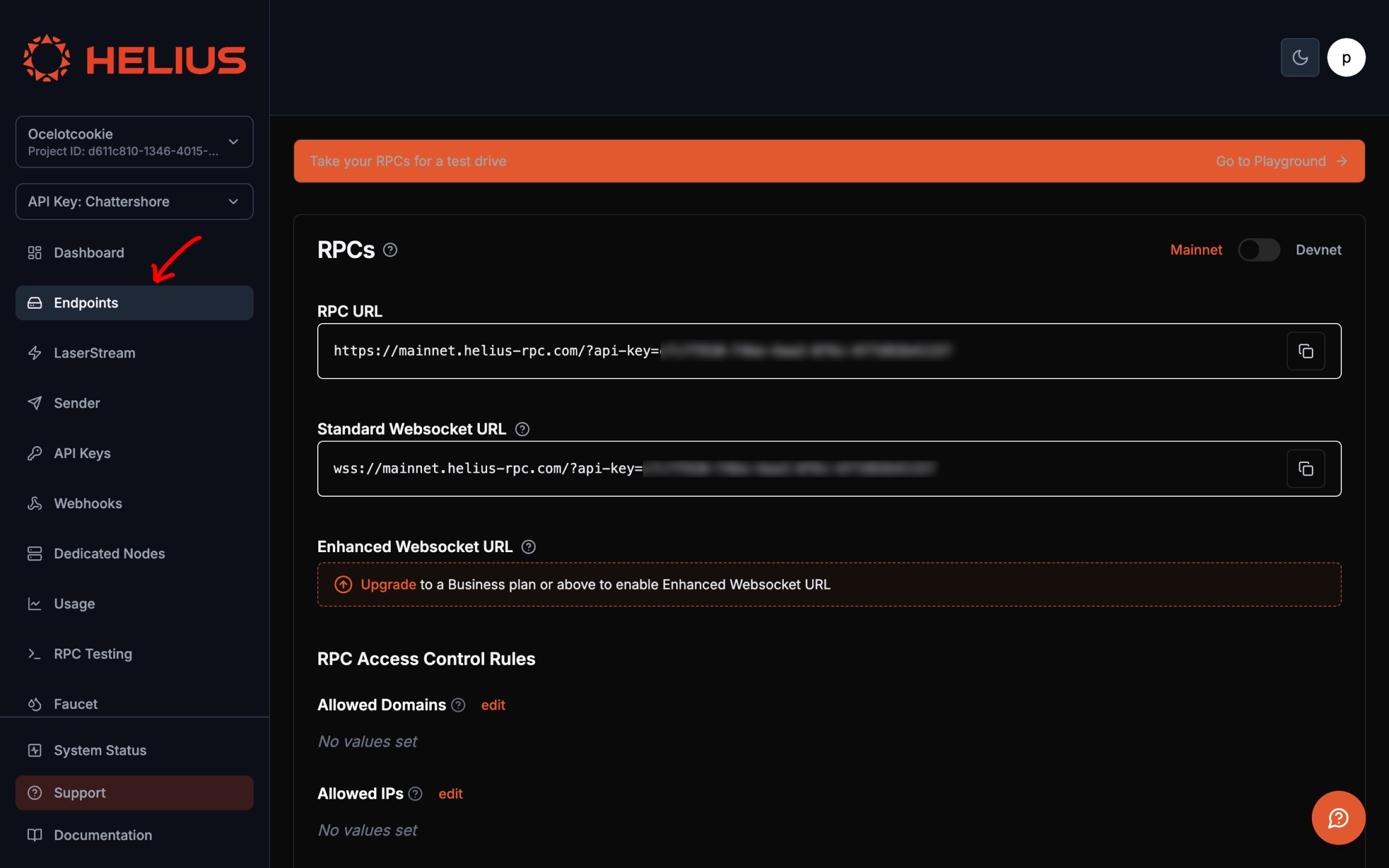Edit the Allowed Domains list
This screenshot has width=1389, height=868.
click(493, 705)
